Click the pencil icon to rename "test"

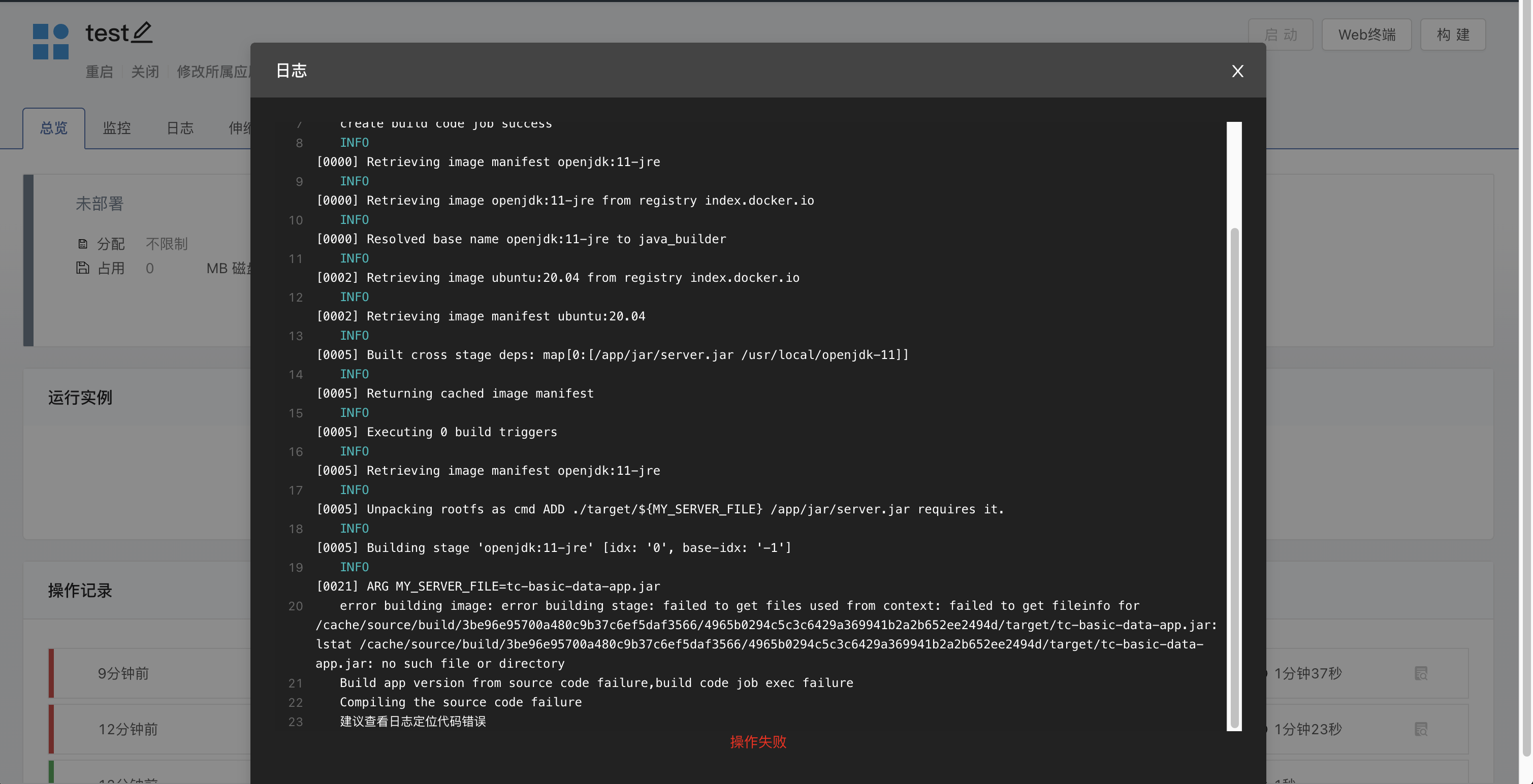pos(141,32)
